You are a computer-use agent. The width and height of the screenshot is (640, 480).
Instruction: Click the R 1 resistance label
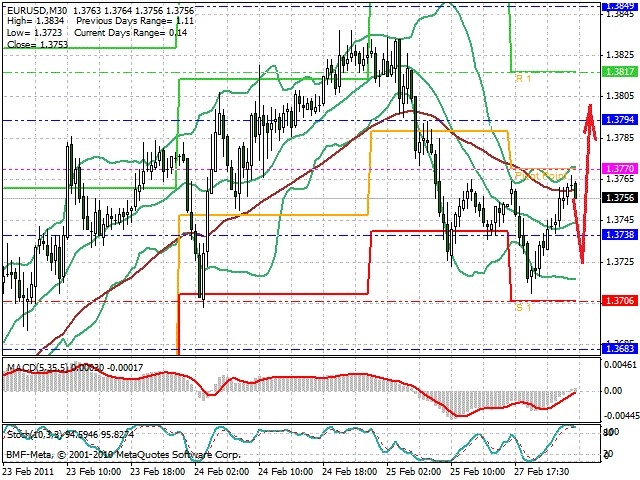(x=523, y=78)
